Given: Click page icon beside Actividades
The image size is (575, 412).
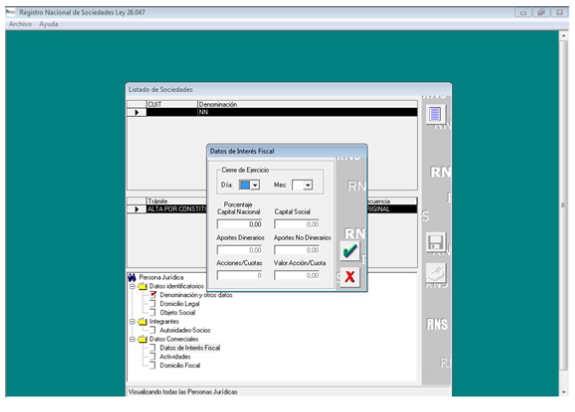Looking at the screenshot, I should point(153,356).
